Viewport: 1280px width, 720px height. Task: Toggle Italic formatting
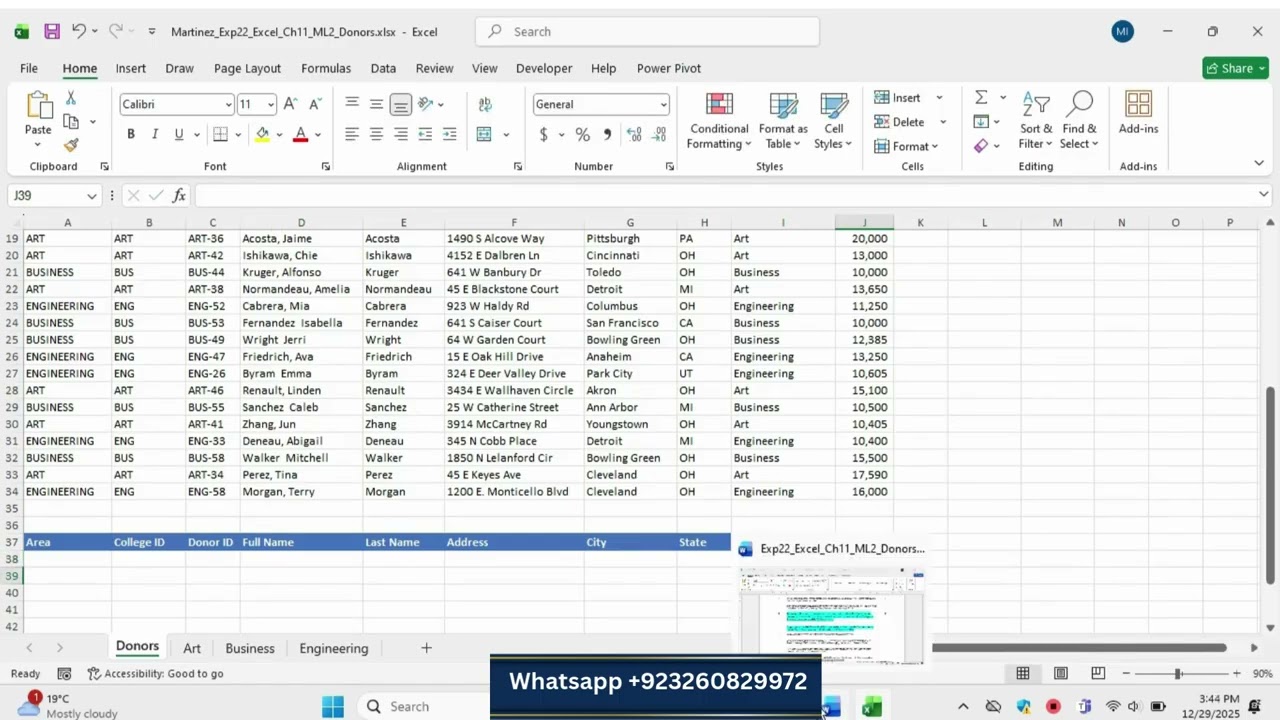pyautogui.click(x=155, y=134)
